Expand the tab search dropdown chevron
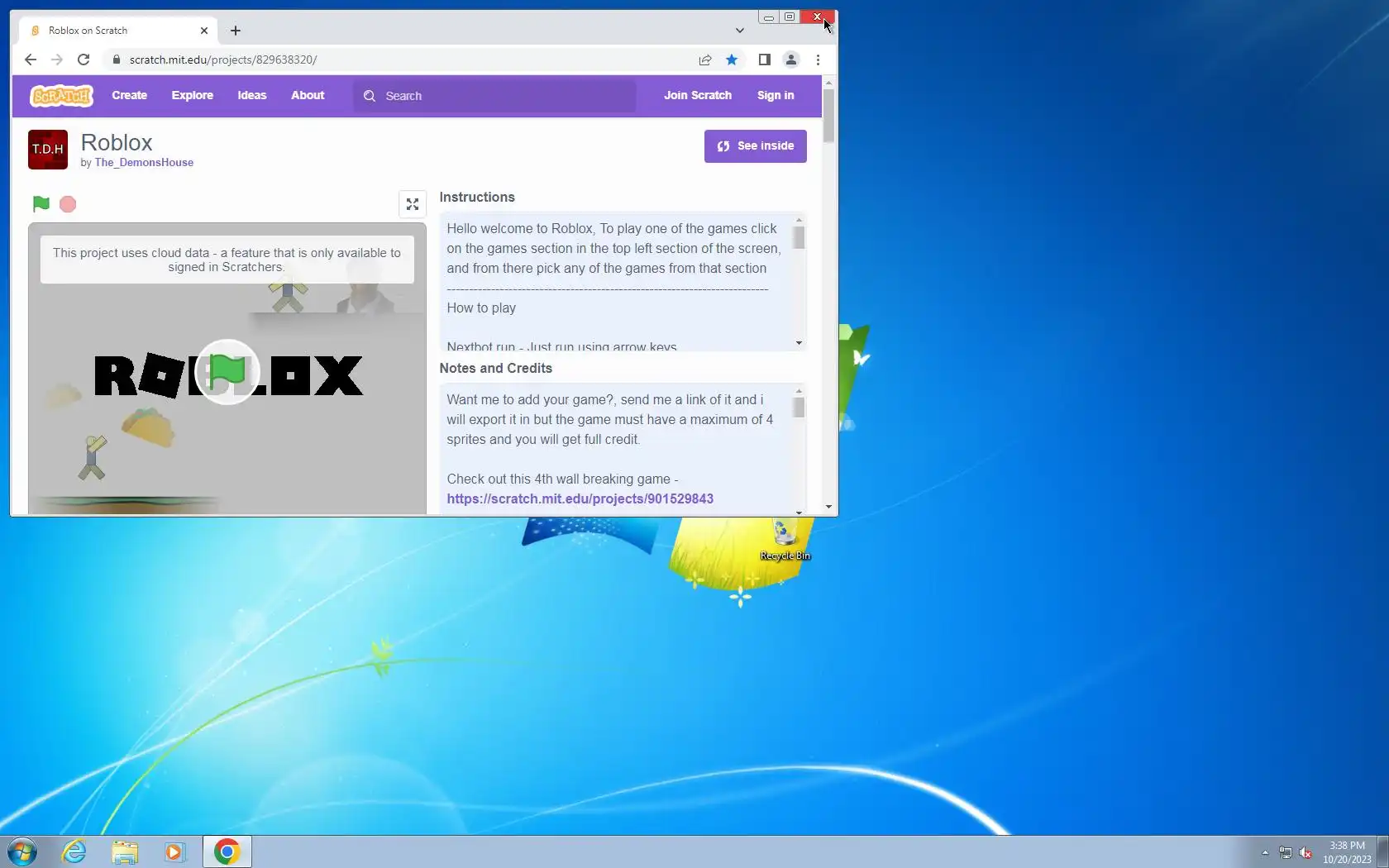Image resolution: width=1389 pixels, height=868 pixels. click(740, 31)
